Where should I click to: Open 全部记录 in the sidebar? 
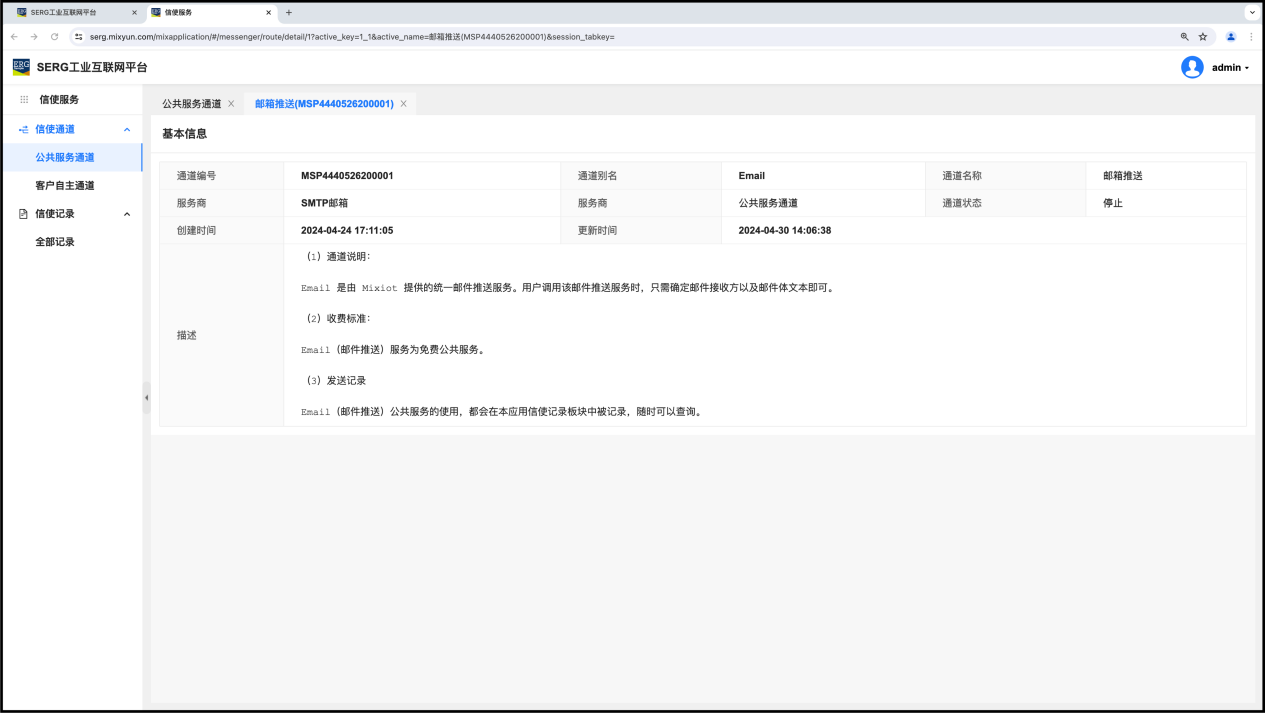[x=55, y=242]
